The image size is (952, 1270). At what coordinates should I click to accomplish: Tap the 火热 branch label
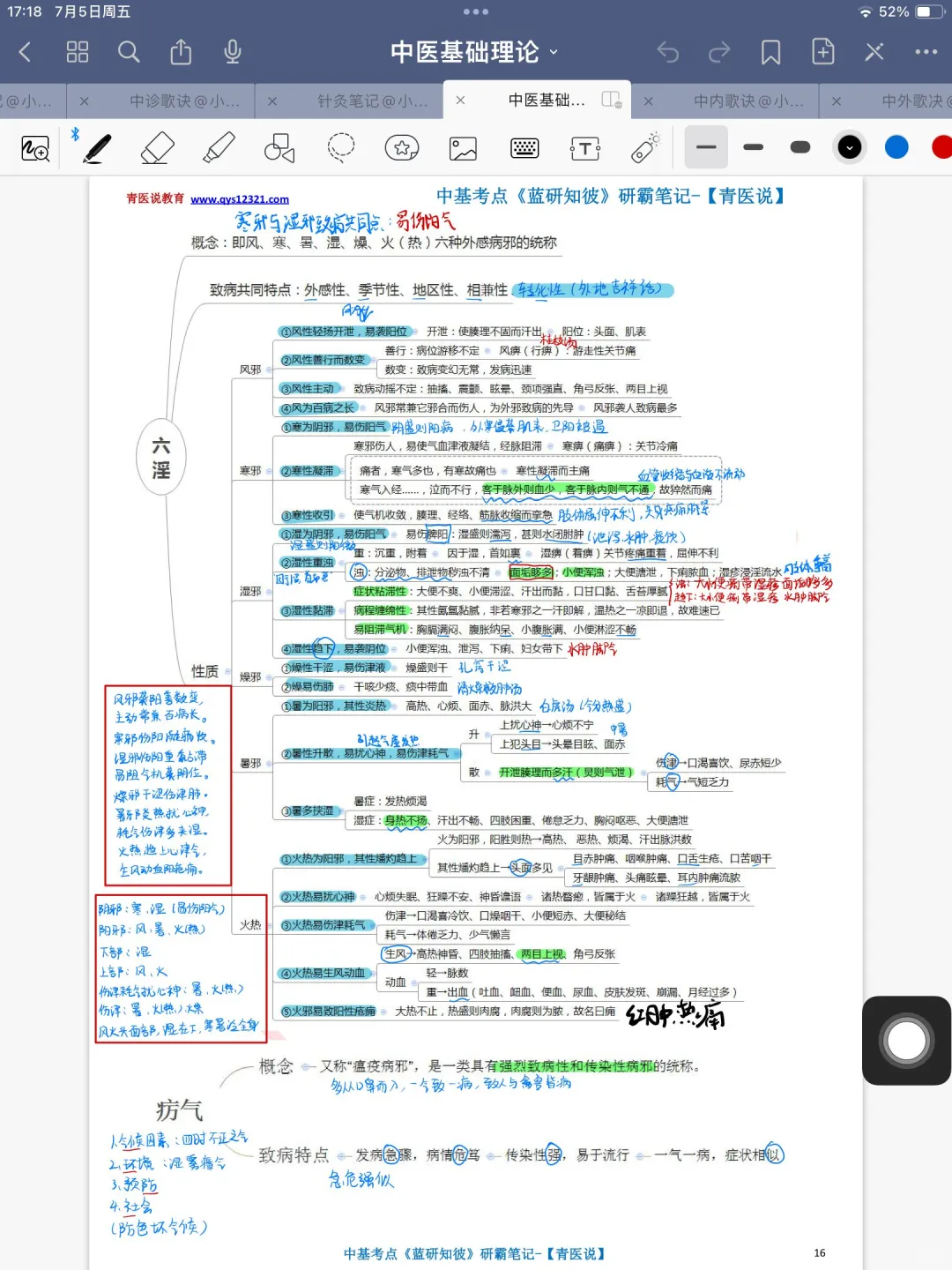(250, 924)
